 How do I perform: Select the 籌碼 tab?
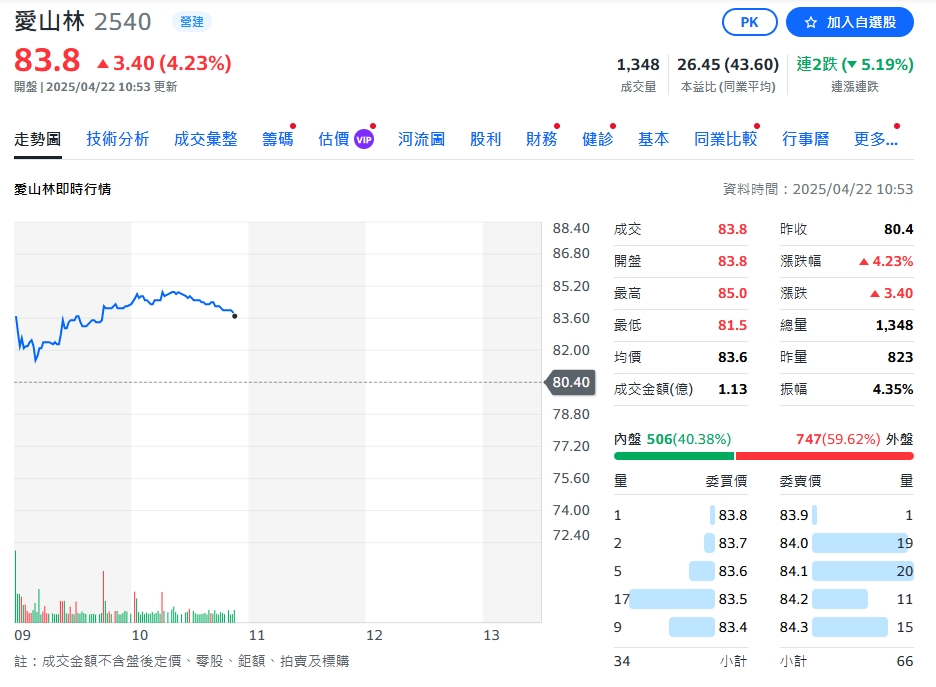(x=277, y=139)
